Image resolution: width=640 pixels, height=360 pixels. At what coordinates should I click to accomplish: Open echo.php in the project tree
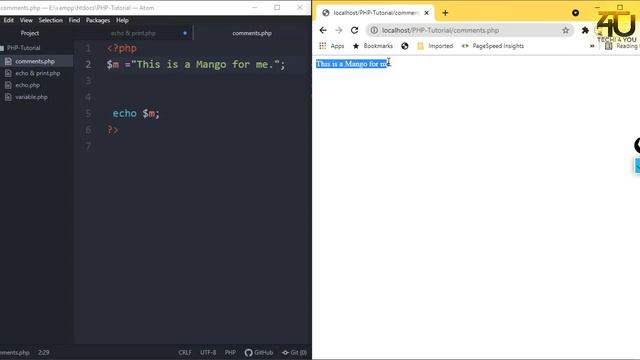point(27,85)
